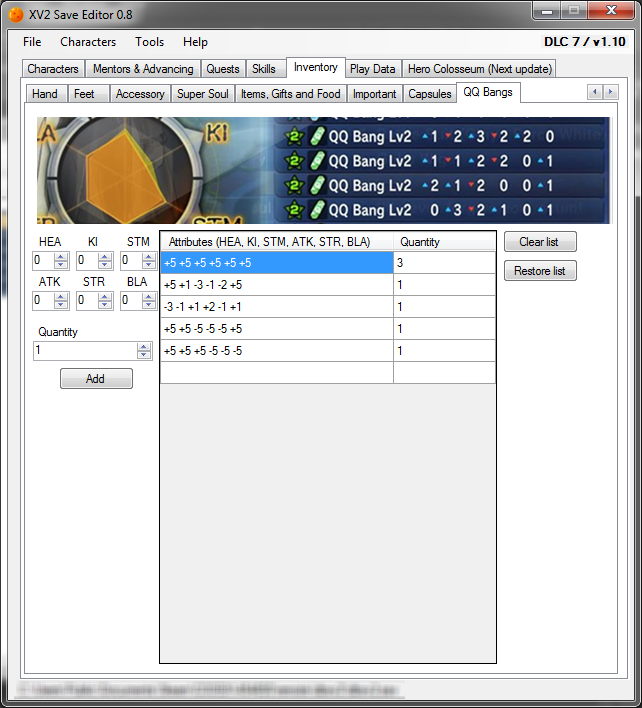This screenshot has height=708, width=642.
Task: Click the QQ Bang radar chart banner image
Action: [323, 171]
